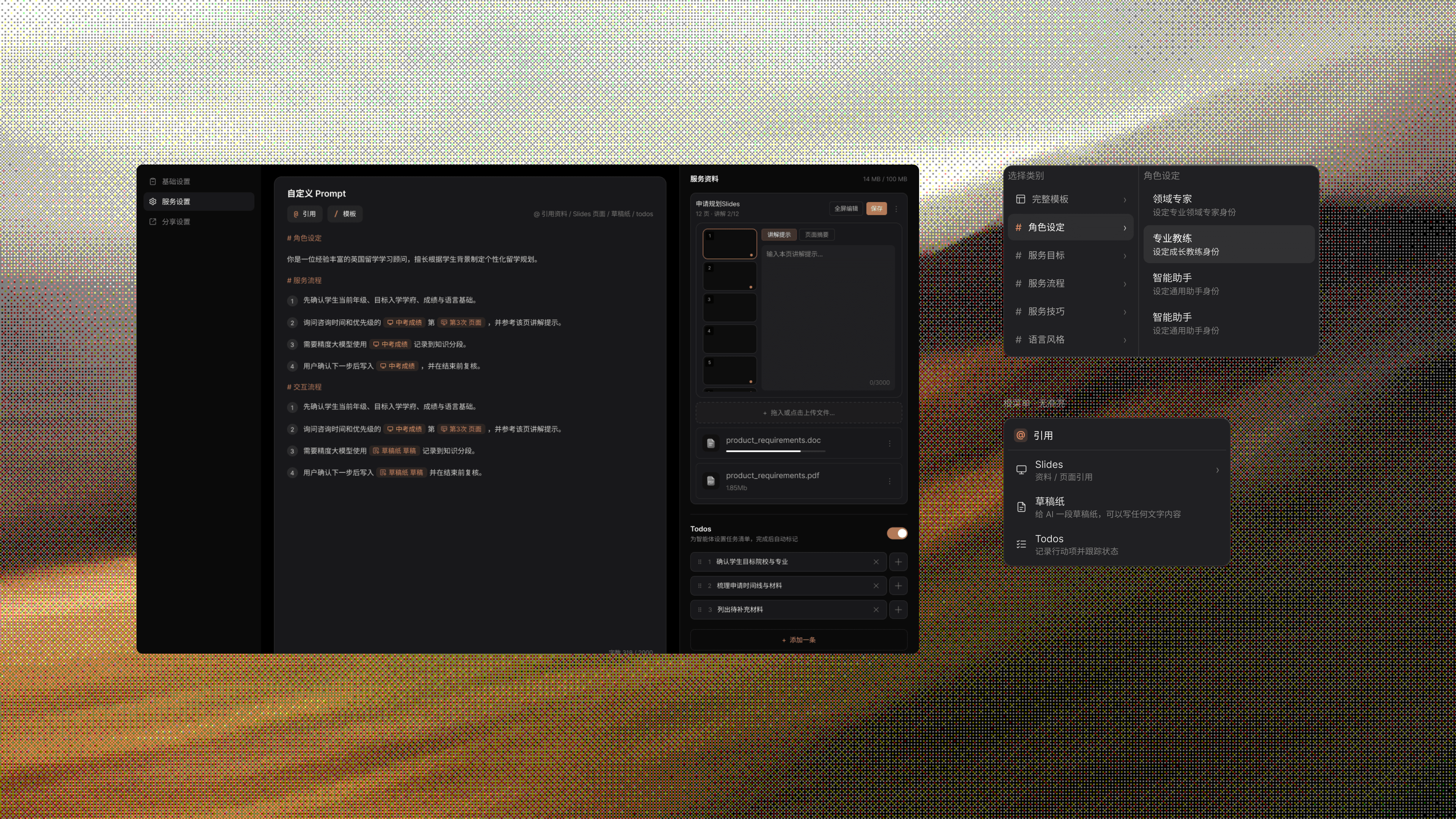The width and height of the screenshot is (1456, 819).
Task: Open the 申请规划Slides three-dot menu
Action: [896, 209]
